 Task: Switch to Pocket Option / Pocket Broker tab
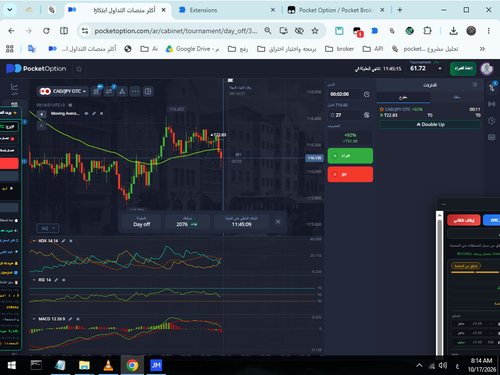[336, 10]
